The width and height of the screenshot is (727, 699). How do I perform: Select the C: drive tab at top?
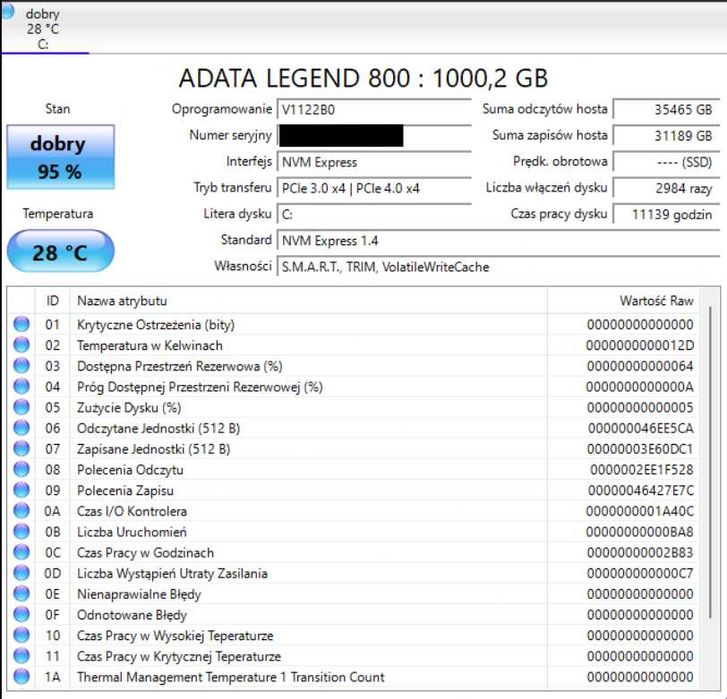43,29
